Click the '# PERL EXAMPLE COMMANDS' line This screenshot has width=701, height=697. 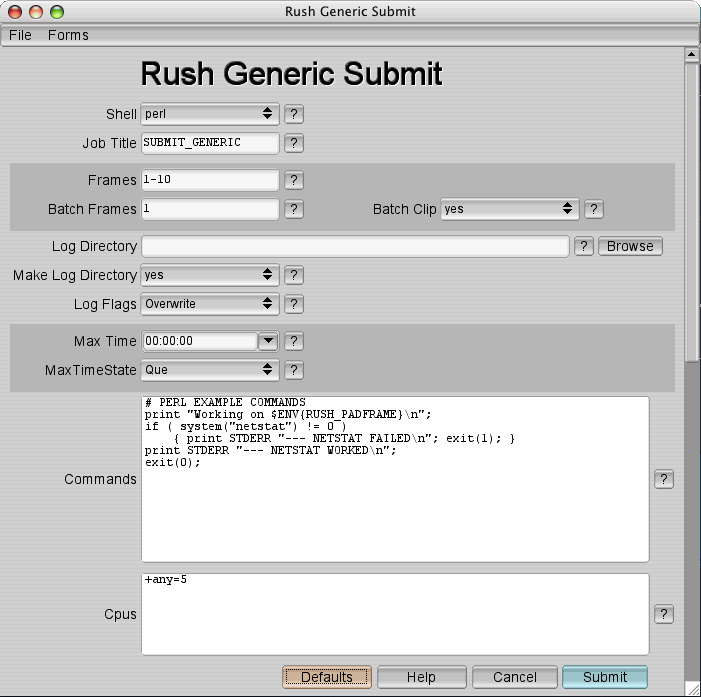tap(225, 402)
